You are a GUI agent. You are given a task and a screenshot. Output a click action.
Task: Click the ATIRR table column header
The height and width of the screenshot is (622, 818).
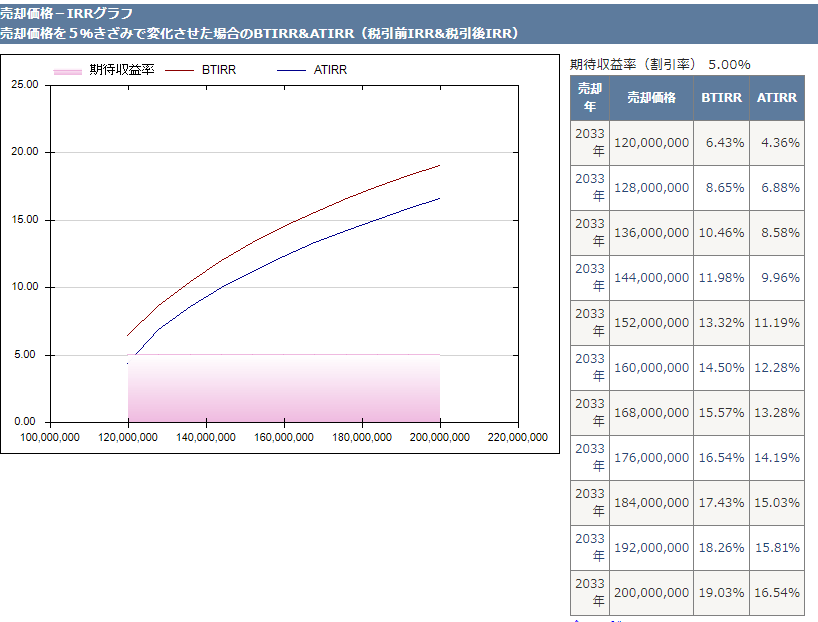point(777,98)
